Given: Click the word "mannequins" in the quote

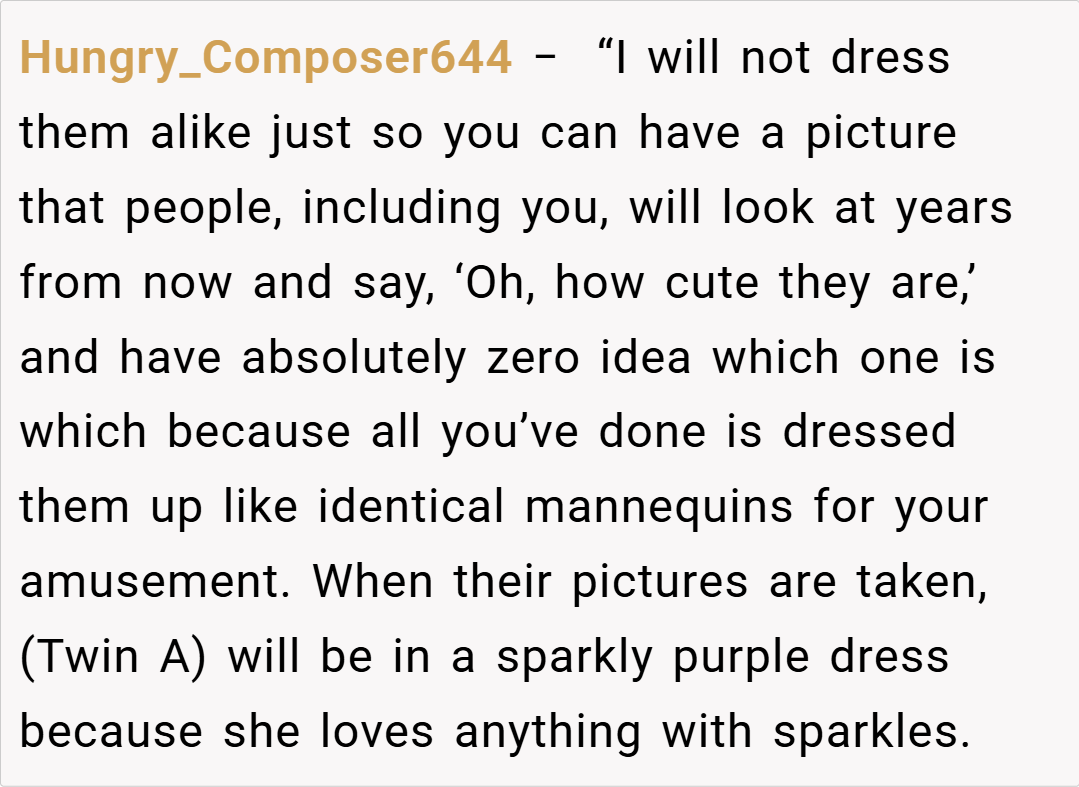Looking at the screenshot, I should click(x=658, y=507).
